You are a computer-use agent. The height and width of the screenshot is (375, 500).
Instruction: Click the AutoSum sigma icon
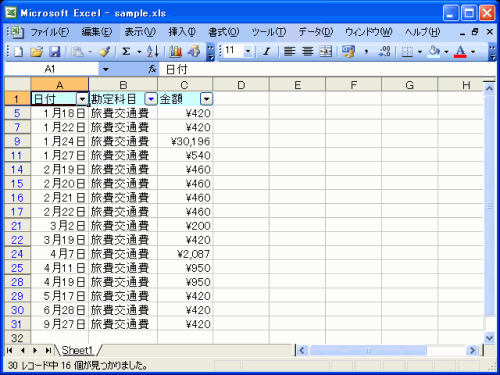126,51
